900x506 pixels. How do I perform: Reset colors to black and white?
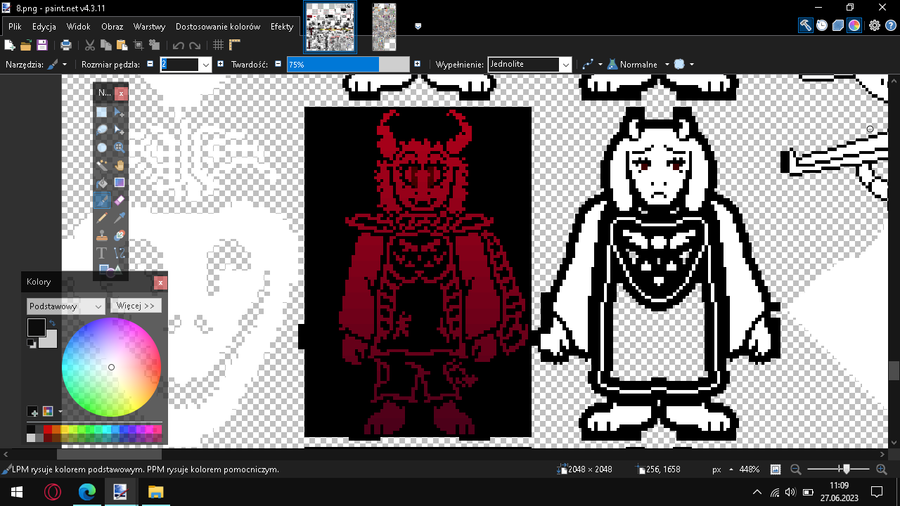[32, 343]
